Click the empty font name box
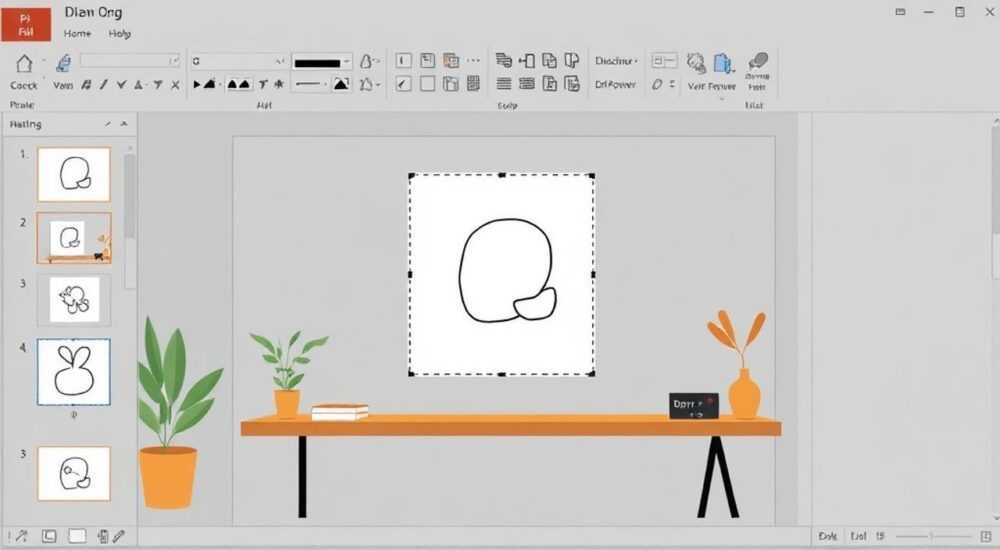This screenshot has width=1000, height=550. click(x=130, y=61)
